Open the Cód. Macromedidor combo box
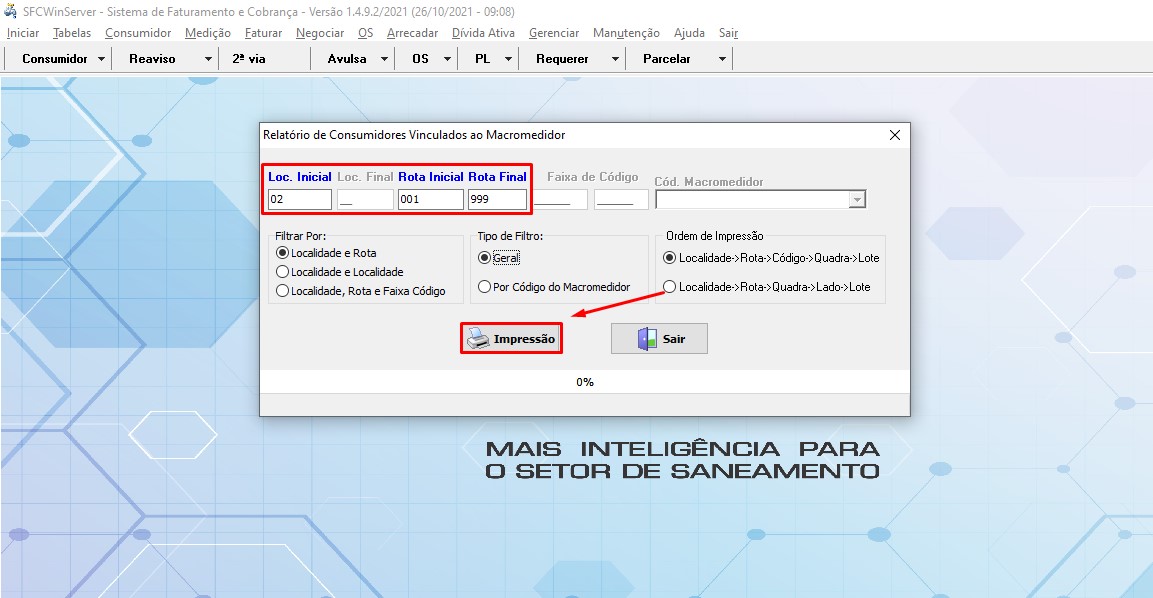The image size is (1153, 598). pos(855,197)
